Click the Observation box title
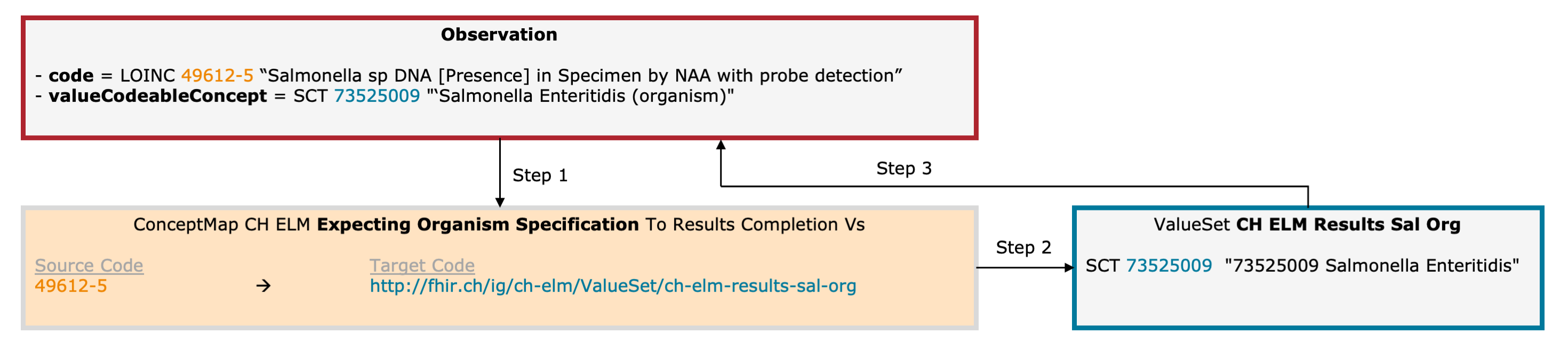Viewport: 1568px width, 357px height. coord(499,35)
